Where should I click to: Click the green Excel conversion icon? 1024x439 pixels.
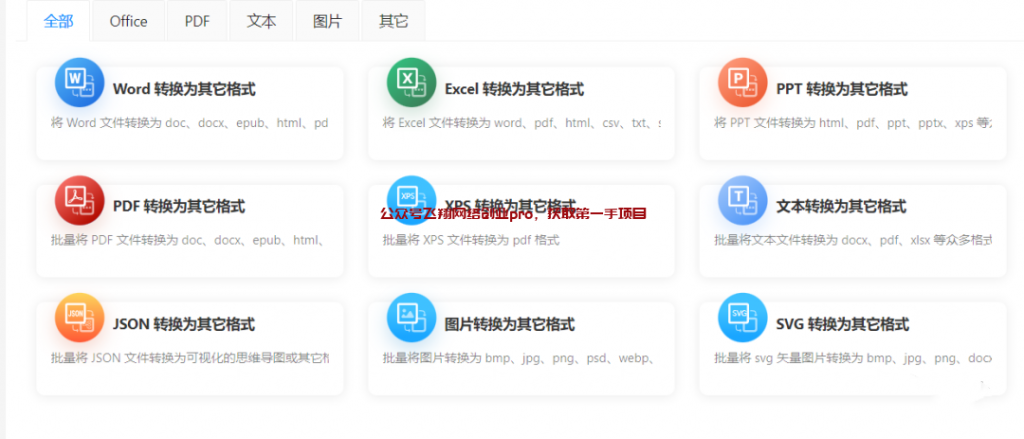tap(411, 82)
